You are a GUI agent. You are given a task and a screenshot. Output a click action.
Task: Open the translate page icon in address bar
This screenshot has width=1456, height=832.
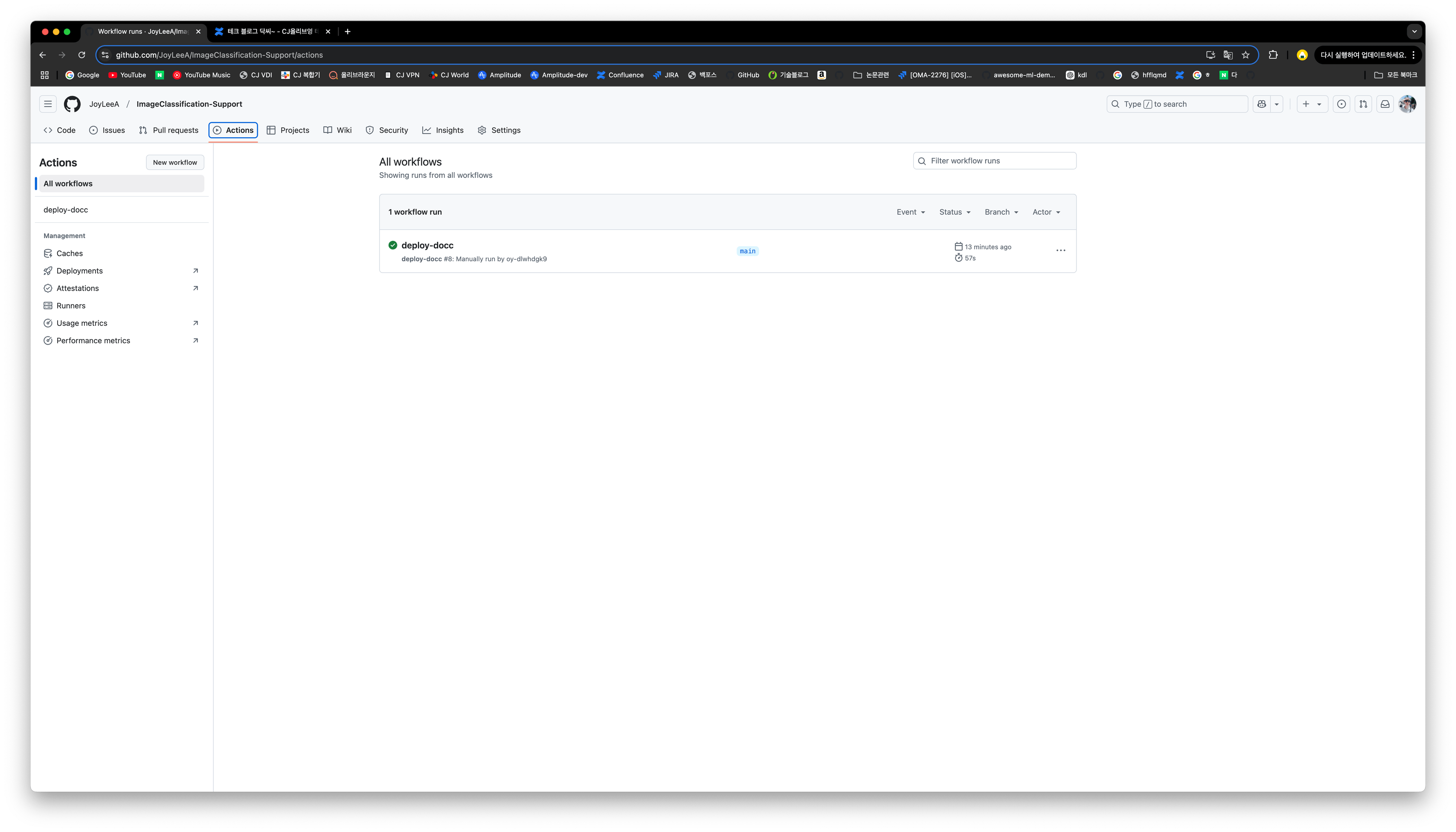click(x=1227, y=55)
